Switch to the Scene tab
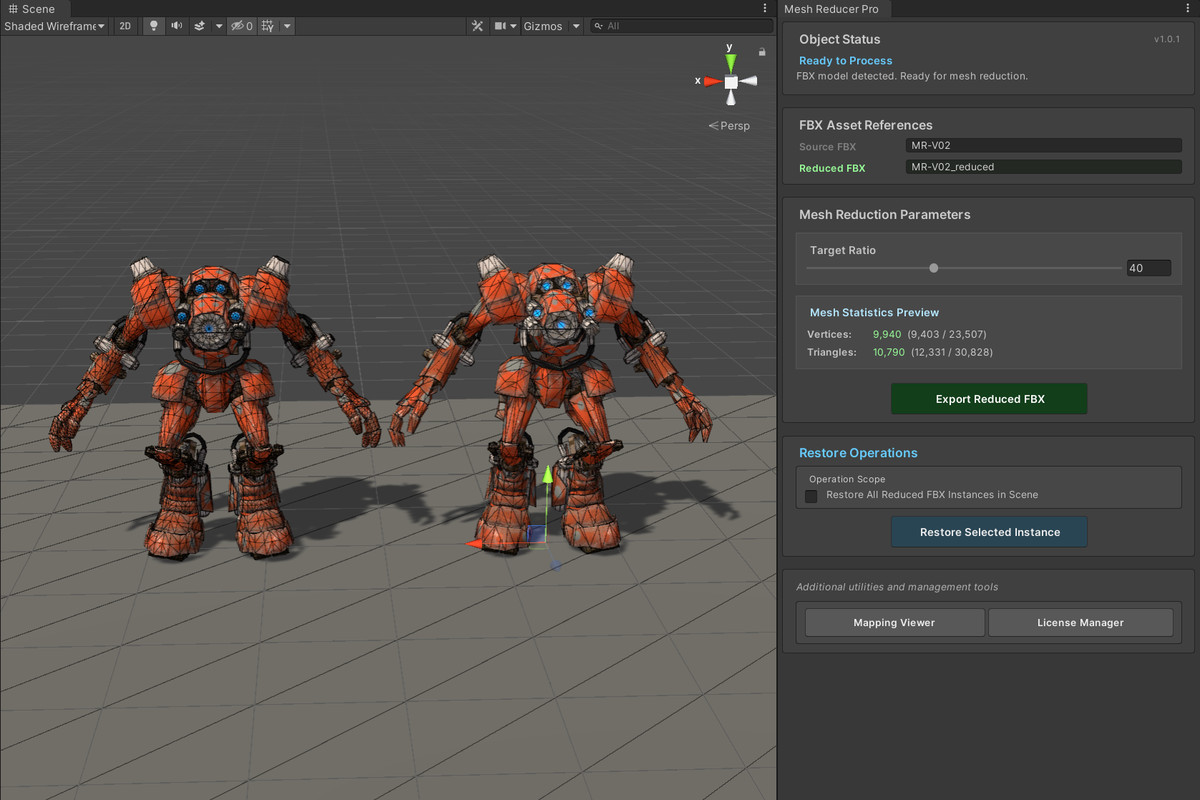This screenshot has width=1200, height=800. point(32,9)
